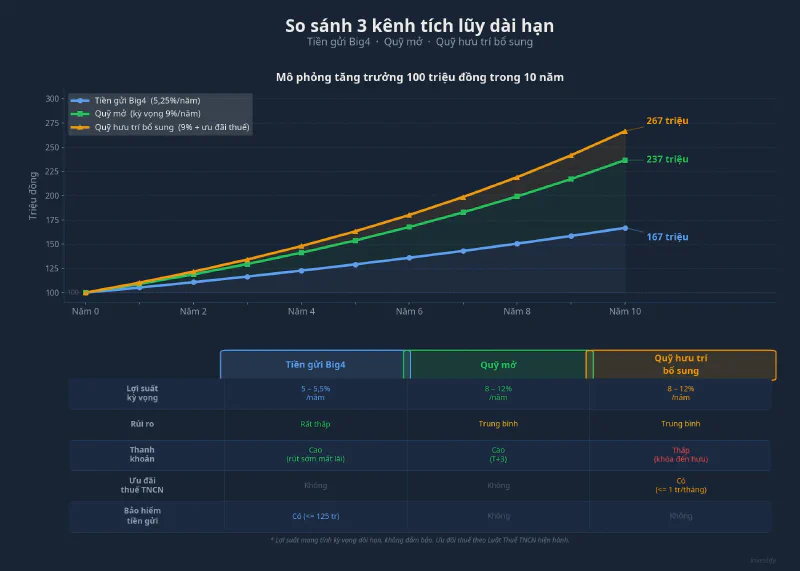Image resolution: width=800 pixels, height=571 pixels.
Task: Click the Ưu đãi thuế TNCN row label
Action: pos(142,485)
